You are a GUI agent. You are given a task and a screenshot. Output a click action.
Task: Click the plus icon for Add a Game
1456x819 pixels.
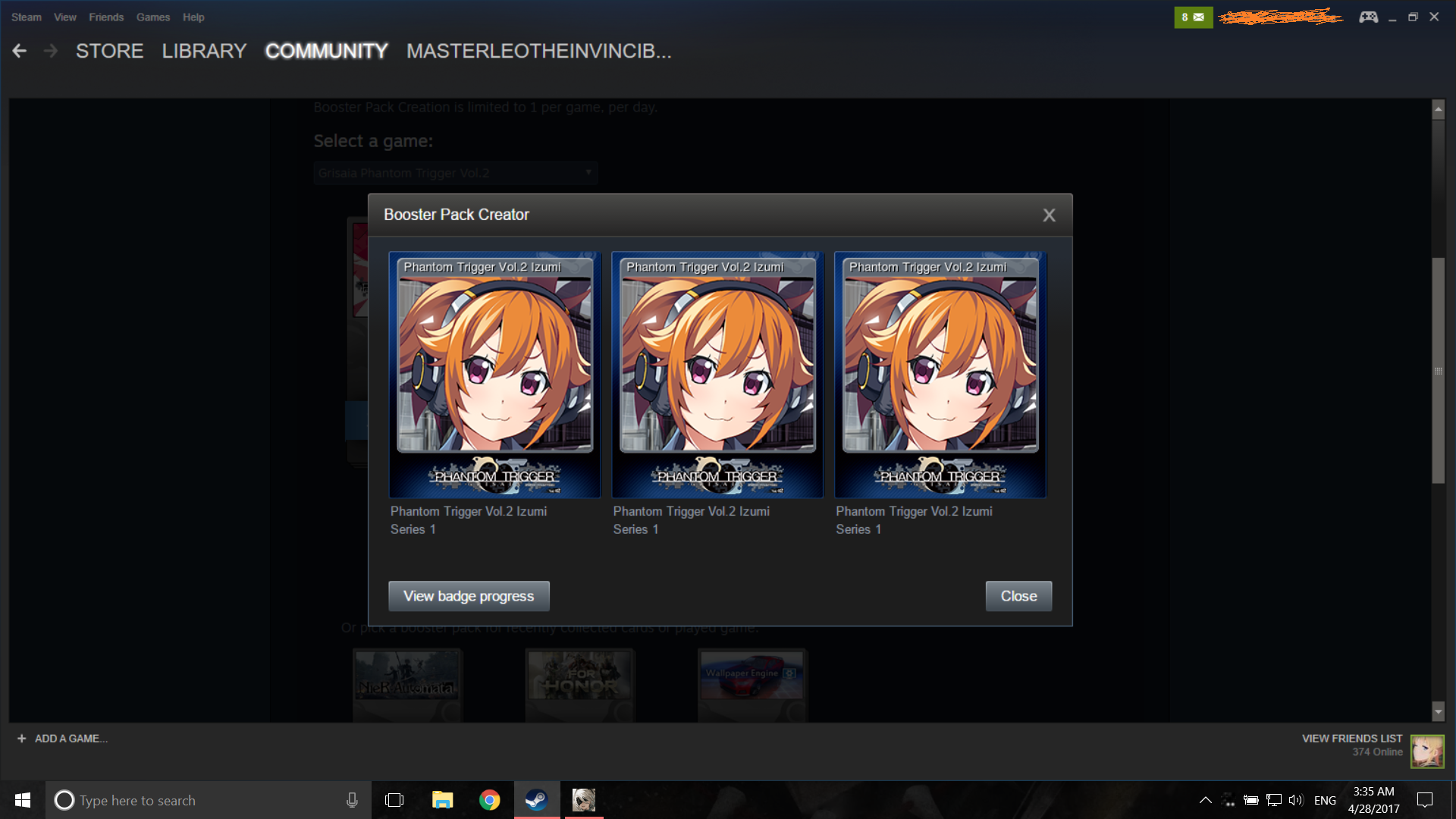point(21,739)
